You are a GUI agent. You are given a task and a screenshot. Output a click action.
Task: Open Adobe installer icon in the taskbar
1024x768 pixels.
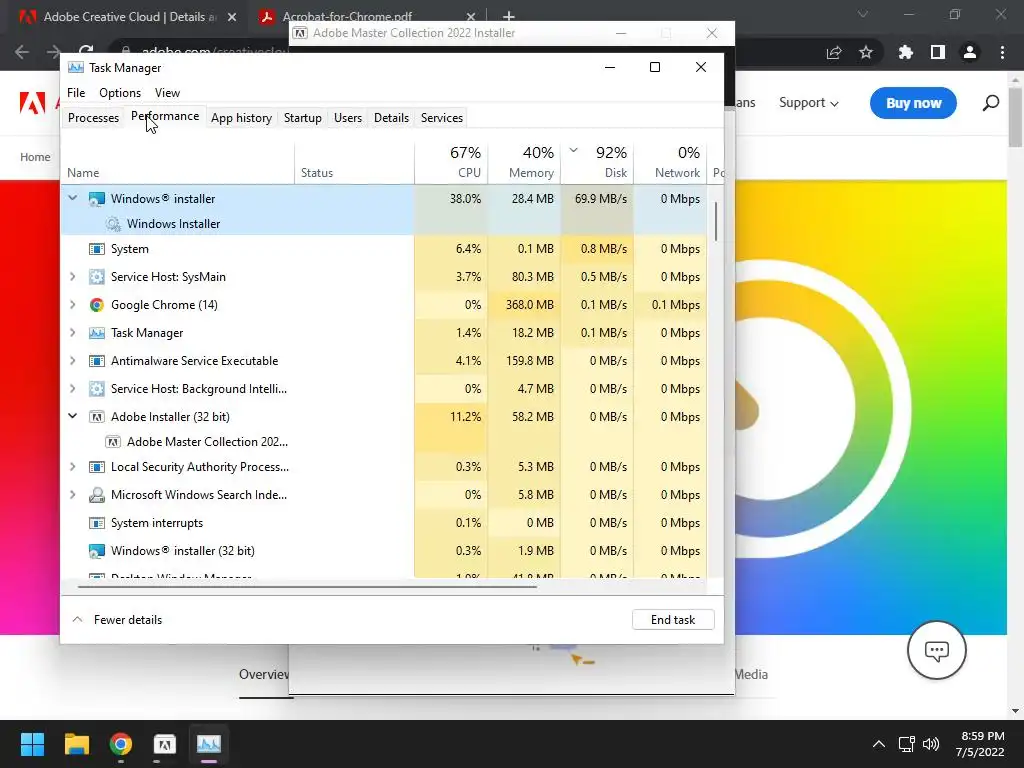[x=165, y=744]
